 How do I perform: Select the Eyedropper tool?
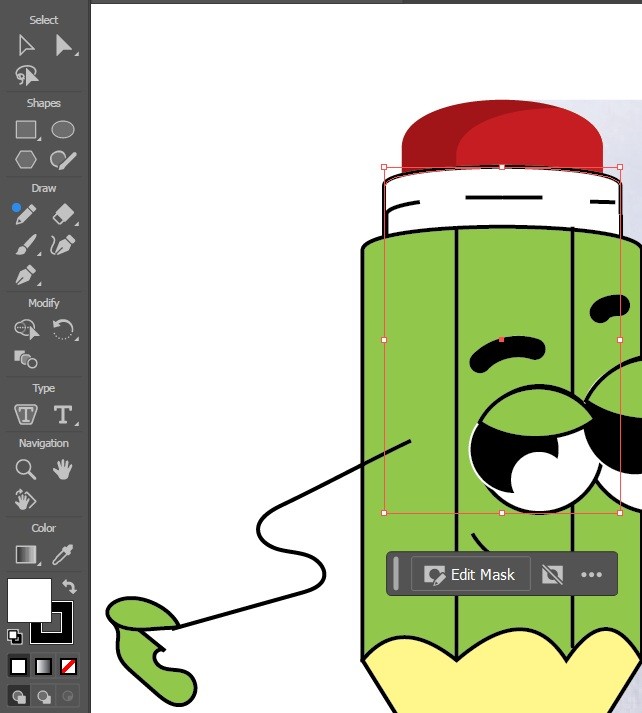(x=63, y=554)
